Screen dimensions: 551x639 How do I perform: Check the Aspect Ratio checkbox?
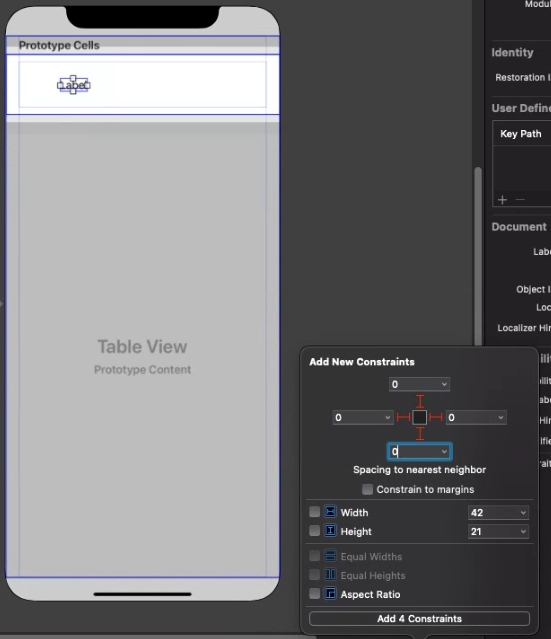(x=314, y=593)
